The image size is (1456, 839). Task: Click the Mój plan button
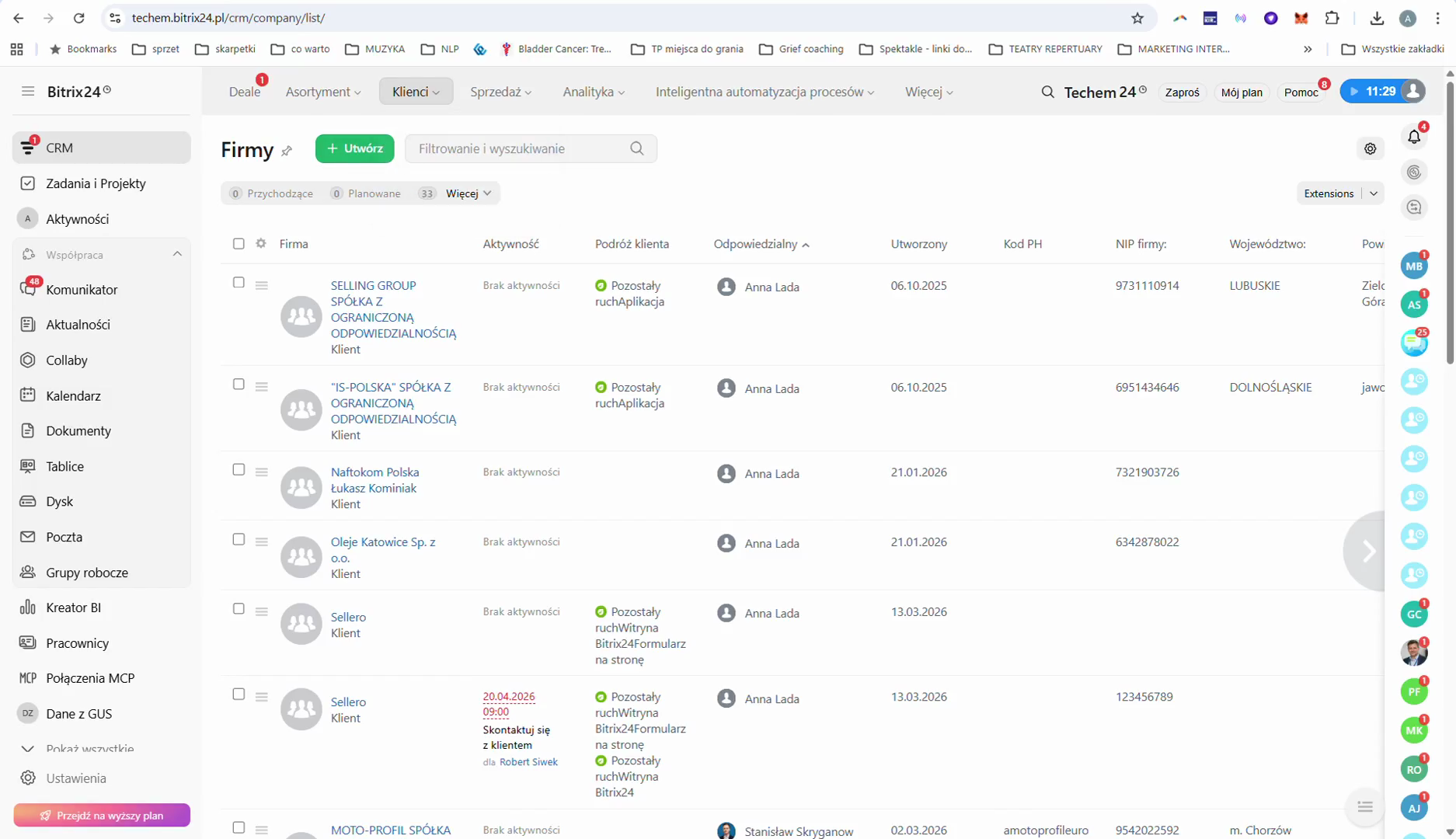coord(1242,92)
